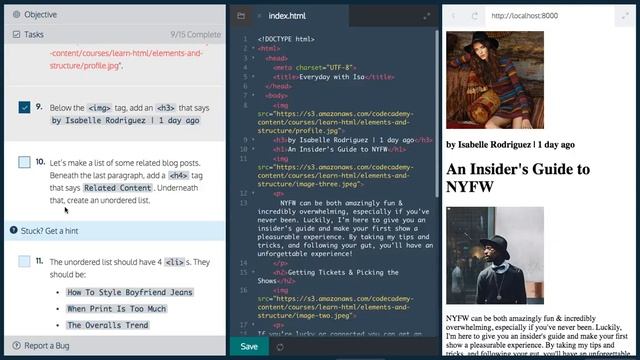The height and width of the screenshot is (360, 640).
Task: Collapse the head tag fold on line 3
Action: point(253,58)
